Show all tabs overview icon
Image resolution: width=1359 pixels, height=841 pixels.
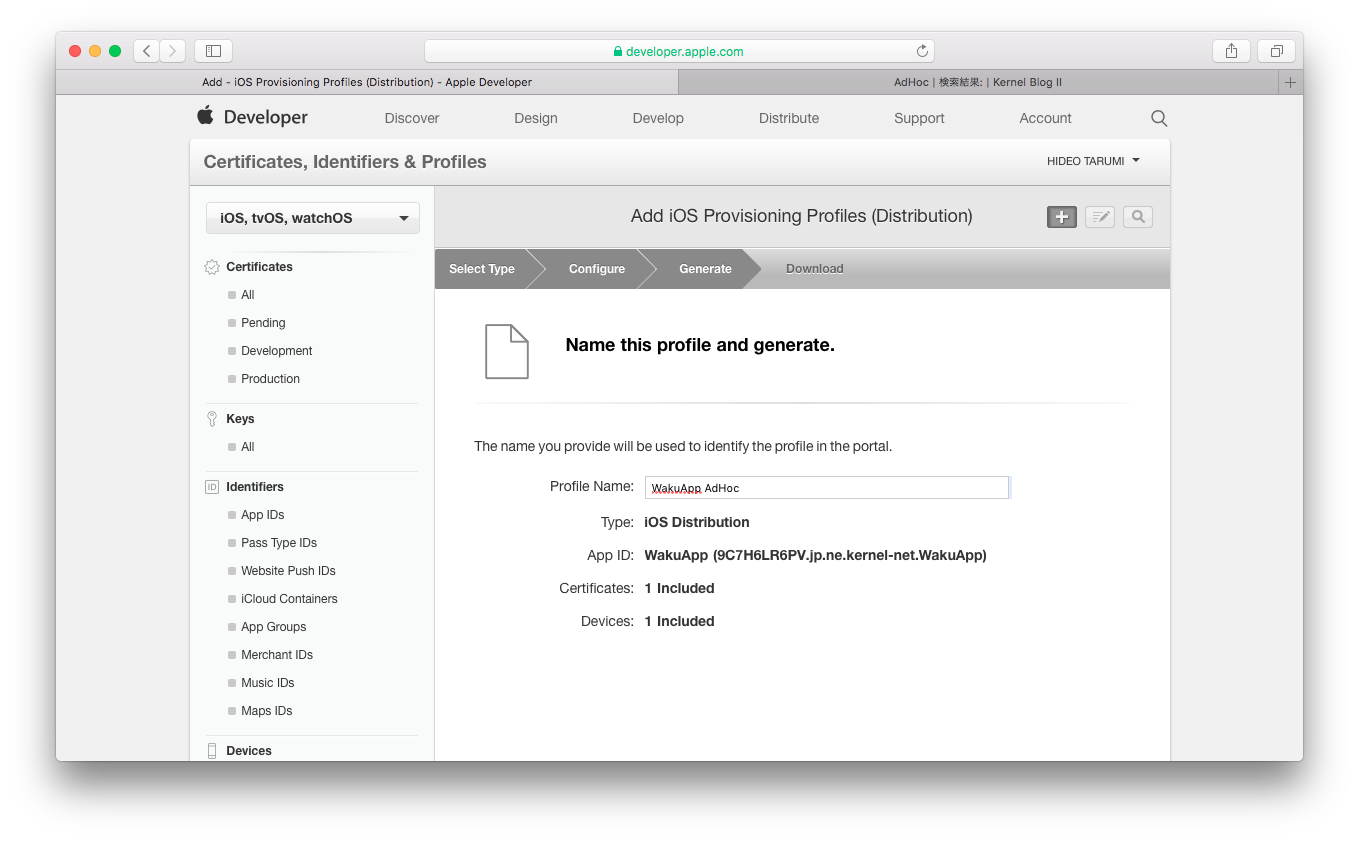(1276, 51)
